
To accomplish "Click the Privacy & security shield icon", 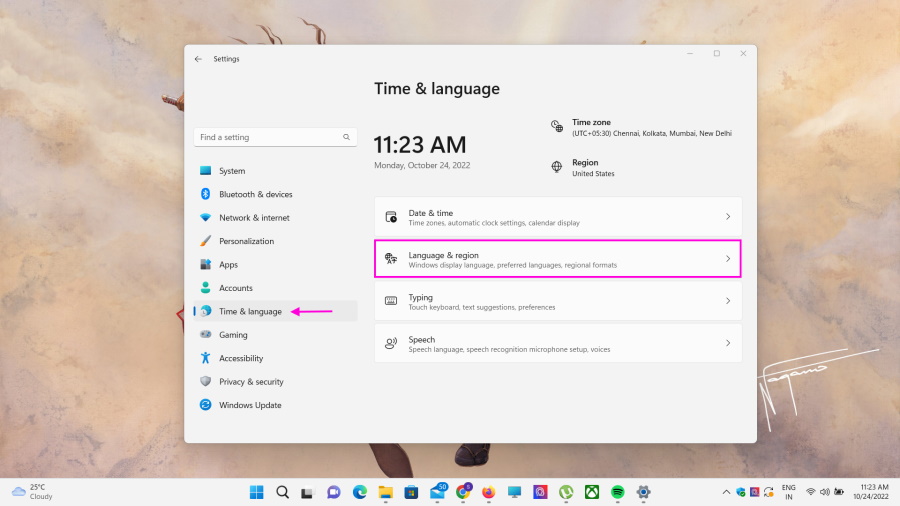I will coord(205,382).
